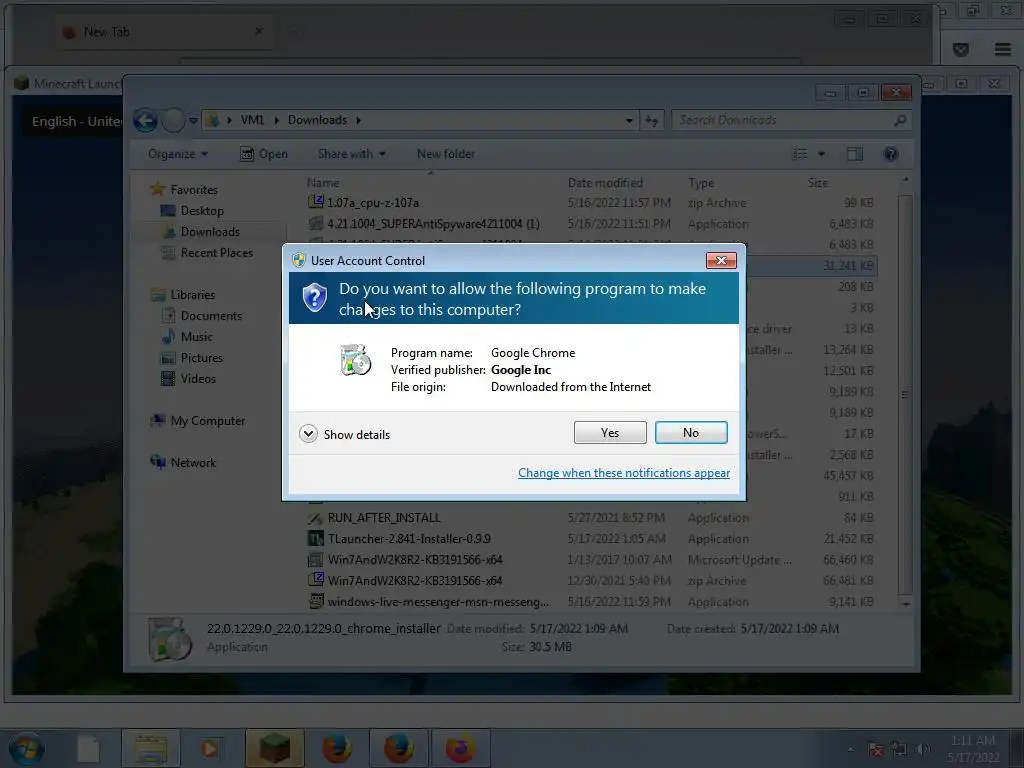The width and height of the screenshot is (1024, 768).
Task: Open the address bar history dropdown
Action: 629,121
